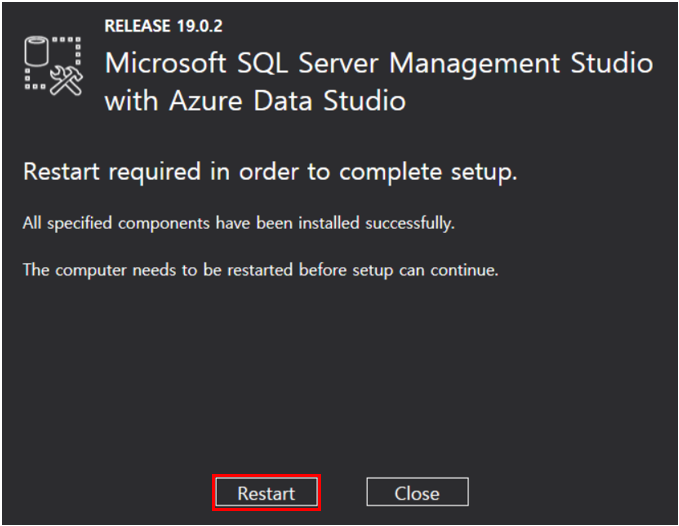
Task: Click the SSMS installer logo icon
Action: [53, 66]
